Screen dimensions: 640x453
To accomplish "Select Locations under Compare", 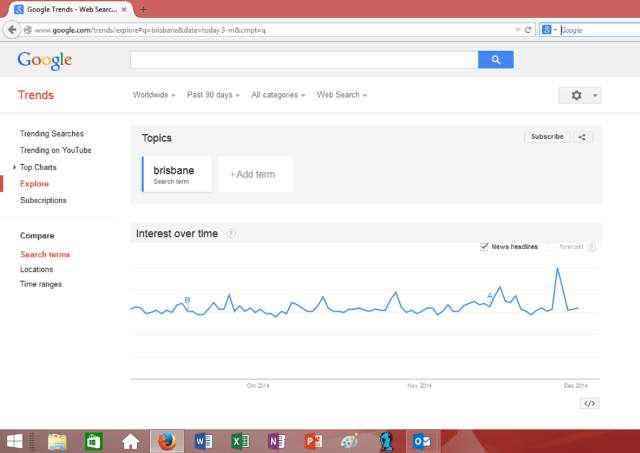I will 37,269.
